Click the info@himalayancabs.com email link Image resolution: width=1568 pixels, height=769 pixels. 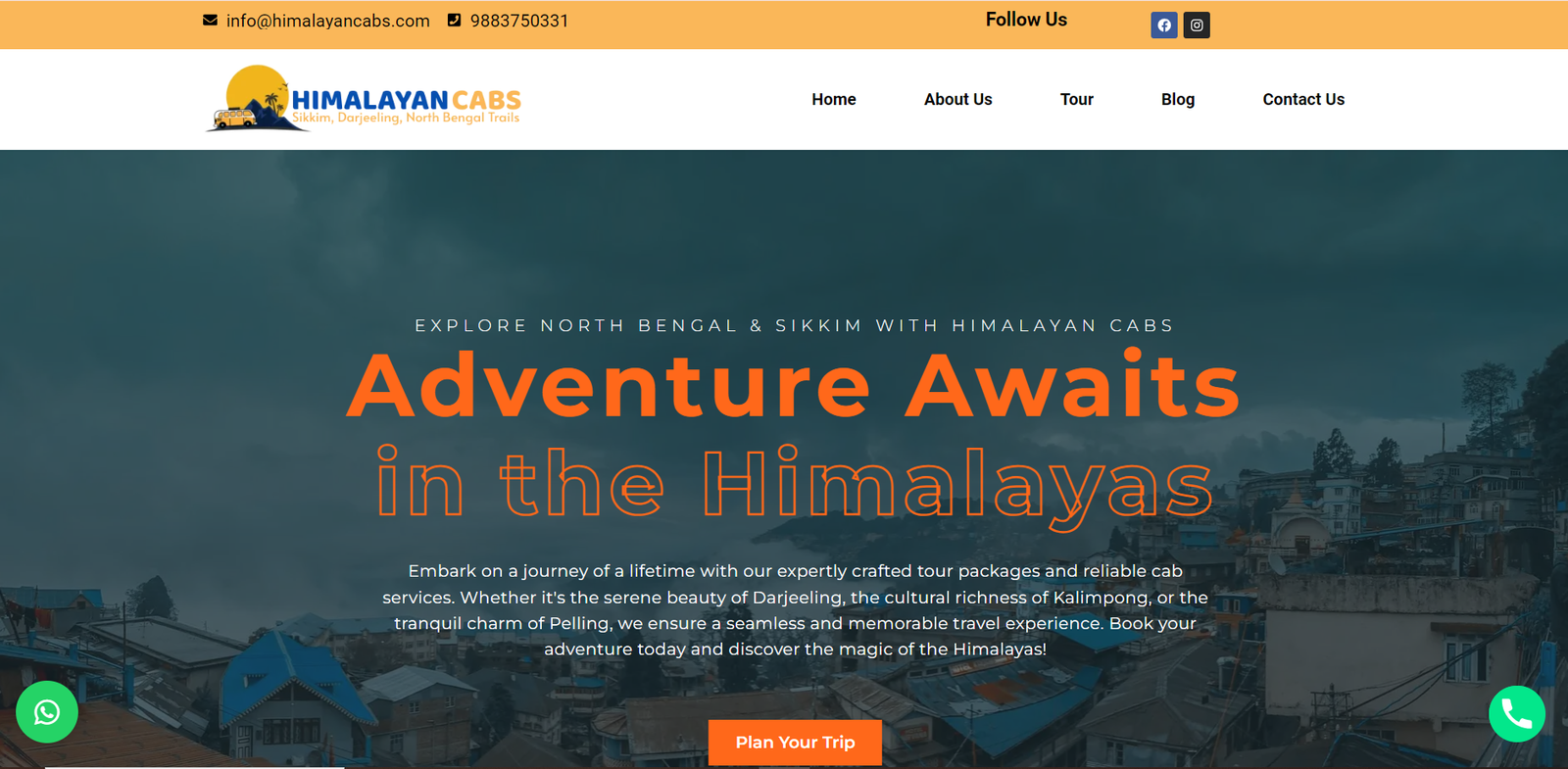[327, 21]
